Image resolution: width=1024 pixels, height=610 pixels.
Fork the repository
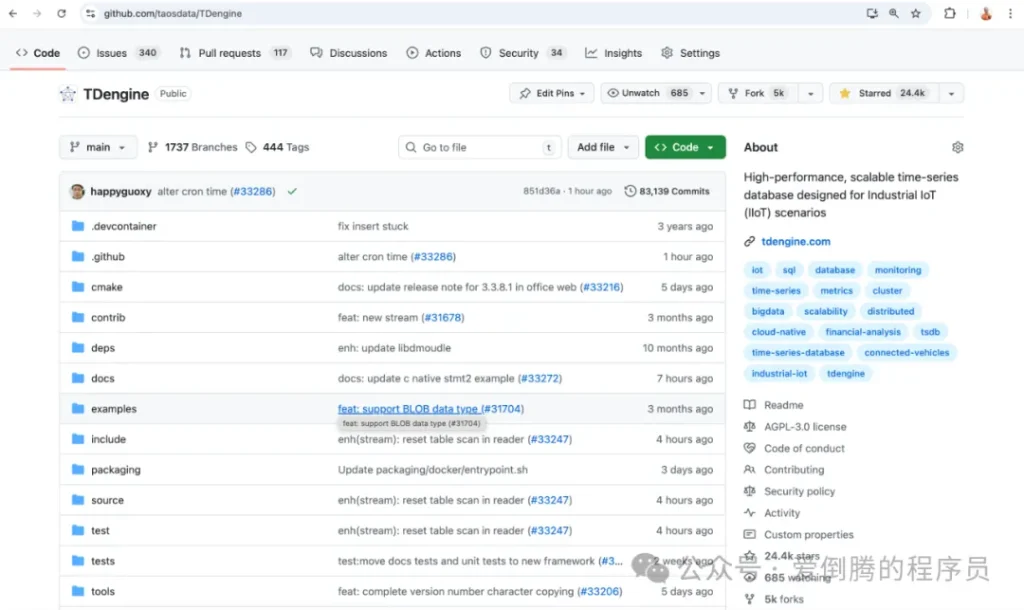757,91
